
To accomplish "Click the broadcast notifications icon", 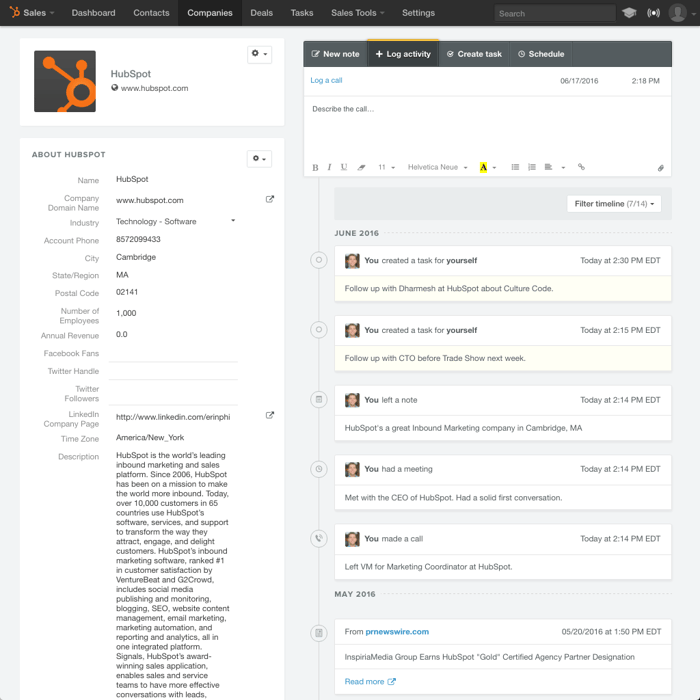I will coord(654,12).
